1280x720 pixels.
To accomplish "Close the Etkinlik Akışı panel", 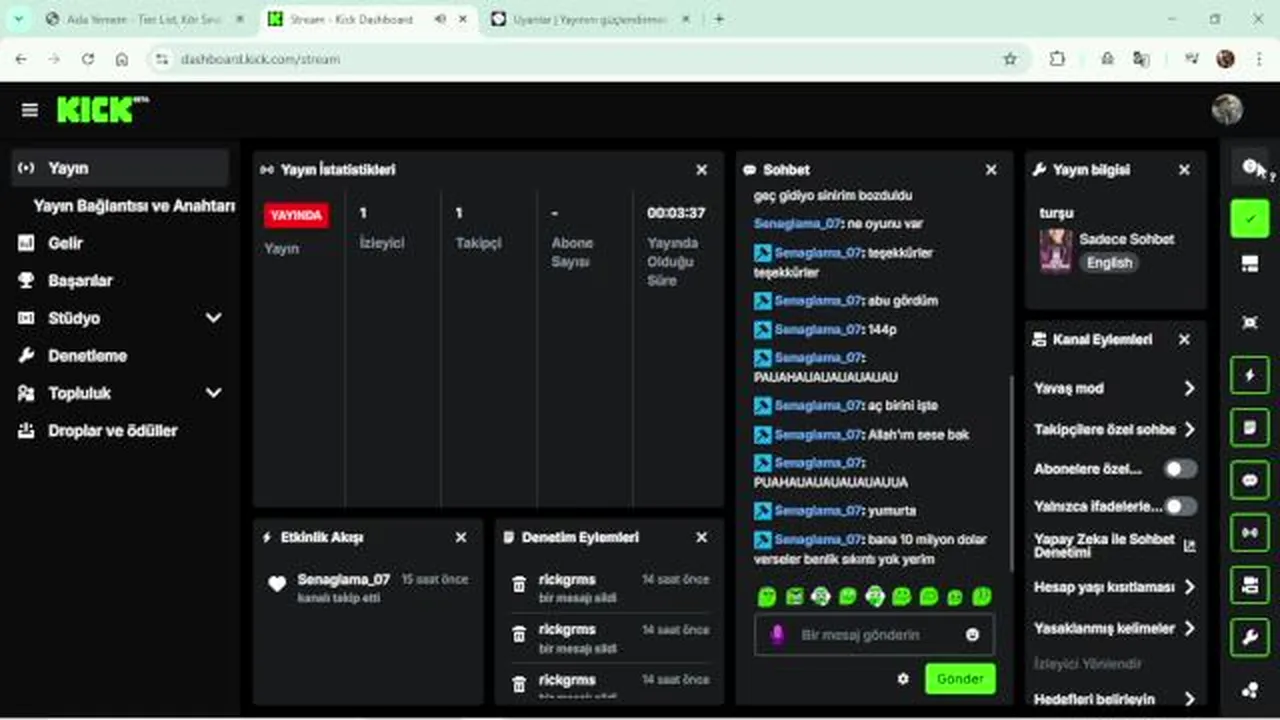I will coord(461,537).
